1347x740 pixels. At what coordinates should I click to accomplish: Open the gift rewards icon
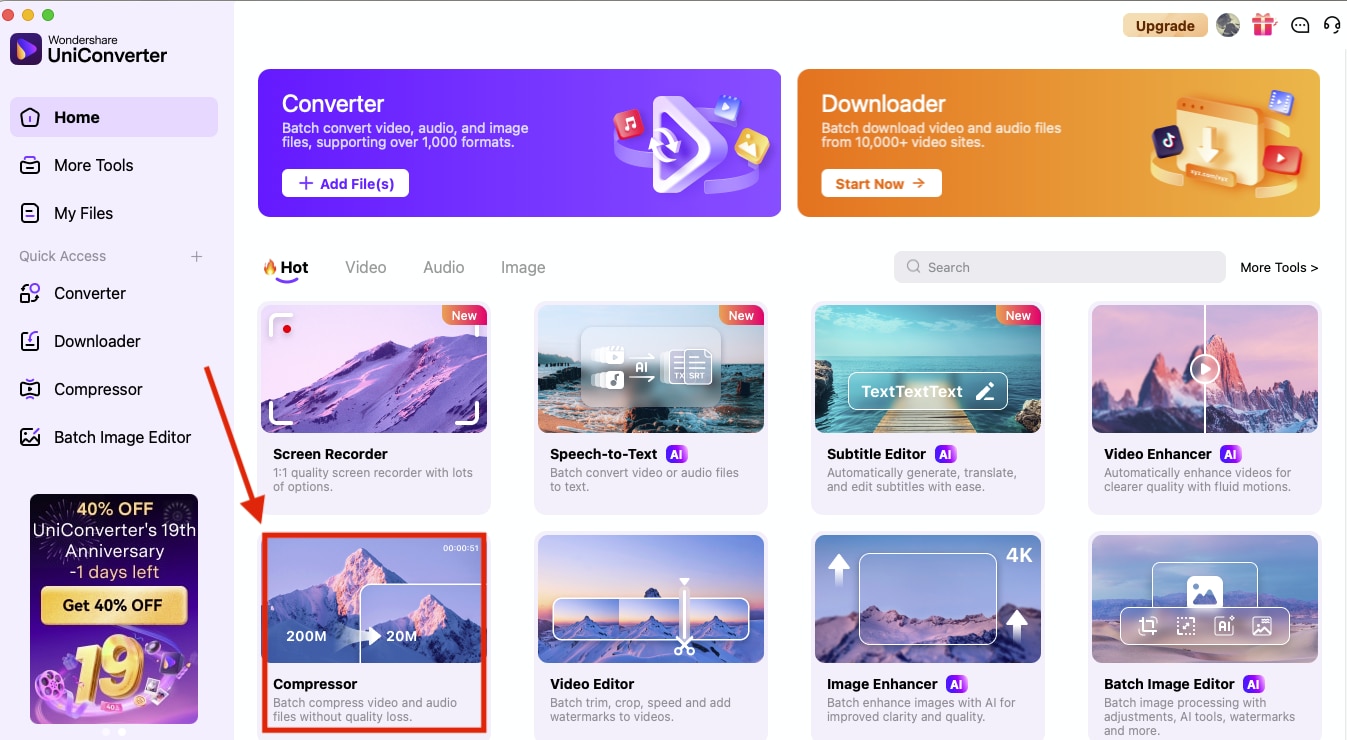(1263, 24)
